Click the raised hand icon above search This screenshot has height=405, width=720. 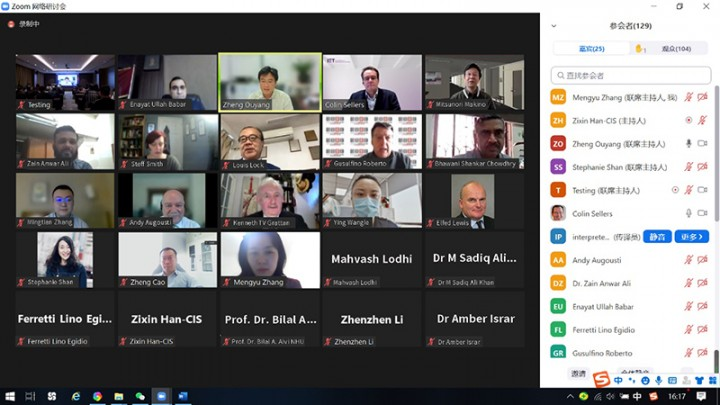(640, 48)
